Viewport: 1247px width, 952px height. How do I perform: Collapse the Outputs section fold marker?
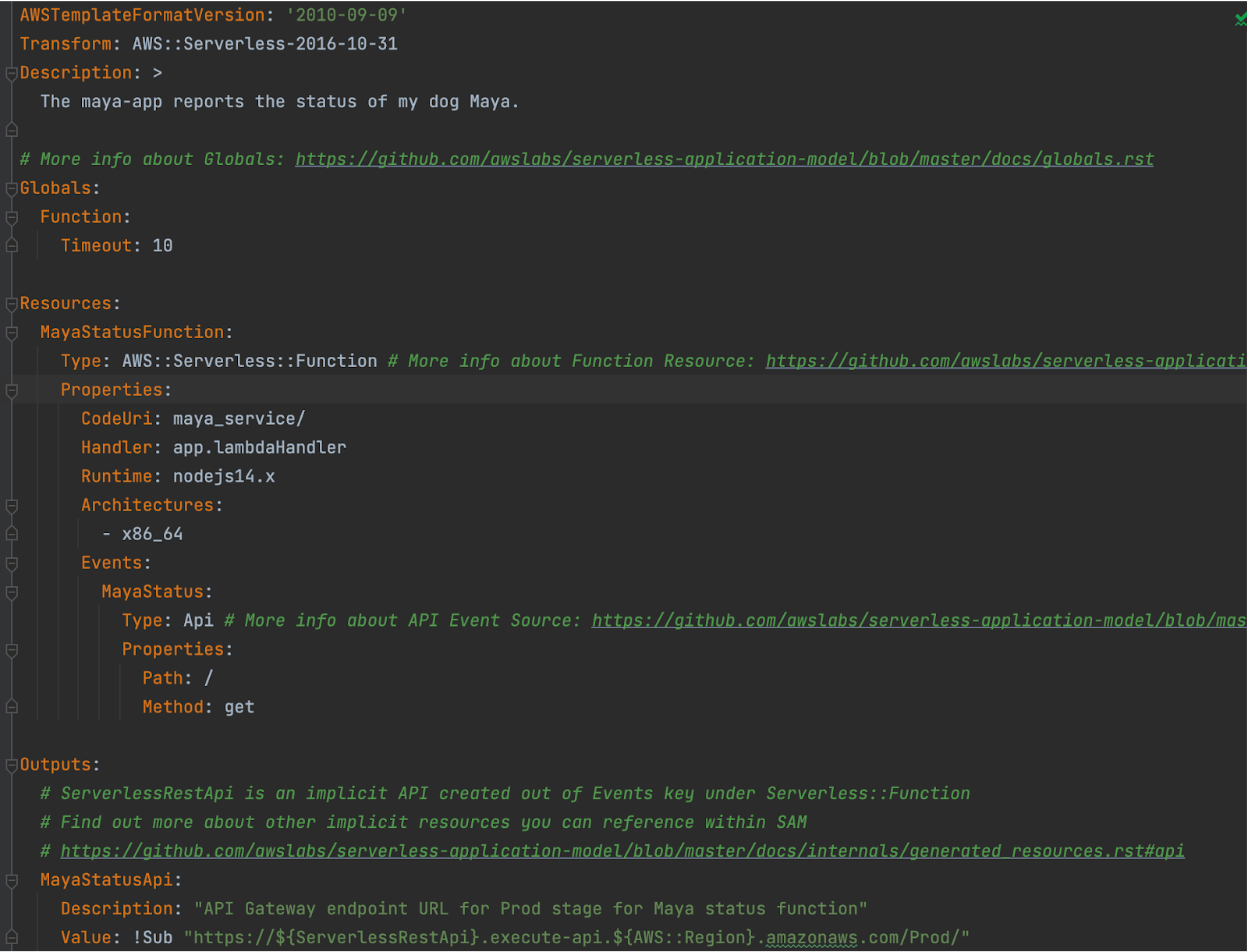(11, 765)
